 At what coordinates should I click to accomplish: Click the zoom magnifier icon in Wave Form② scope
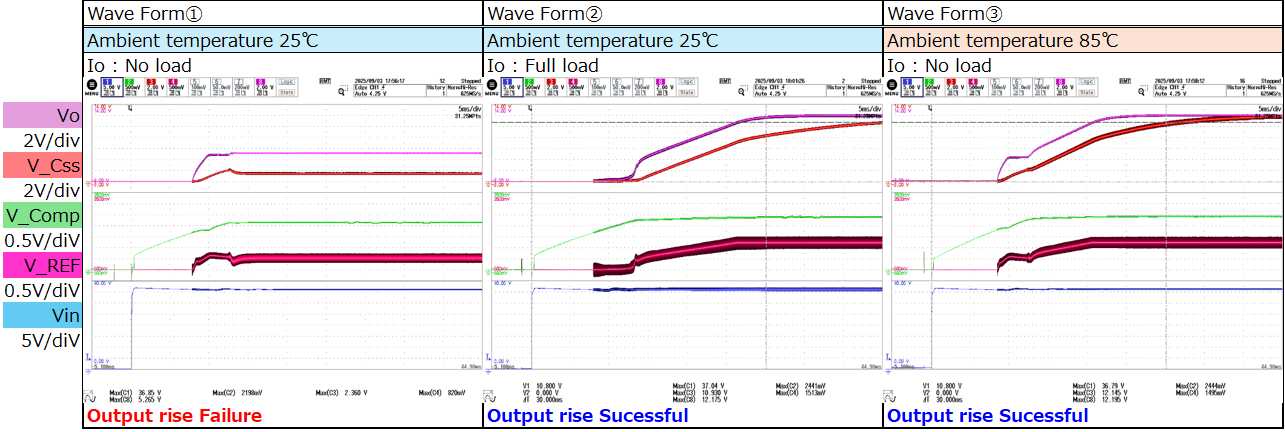[x=742, y=91]
